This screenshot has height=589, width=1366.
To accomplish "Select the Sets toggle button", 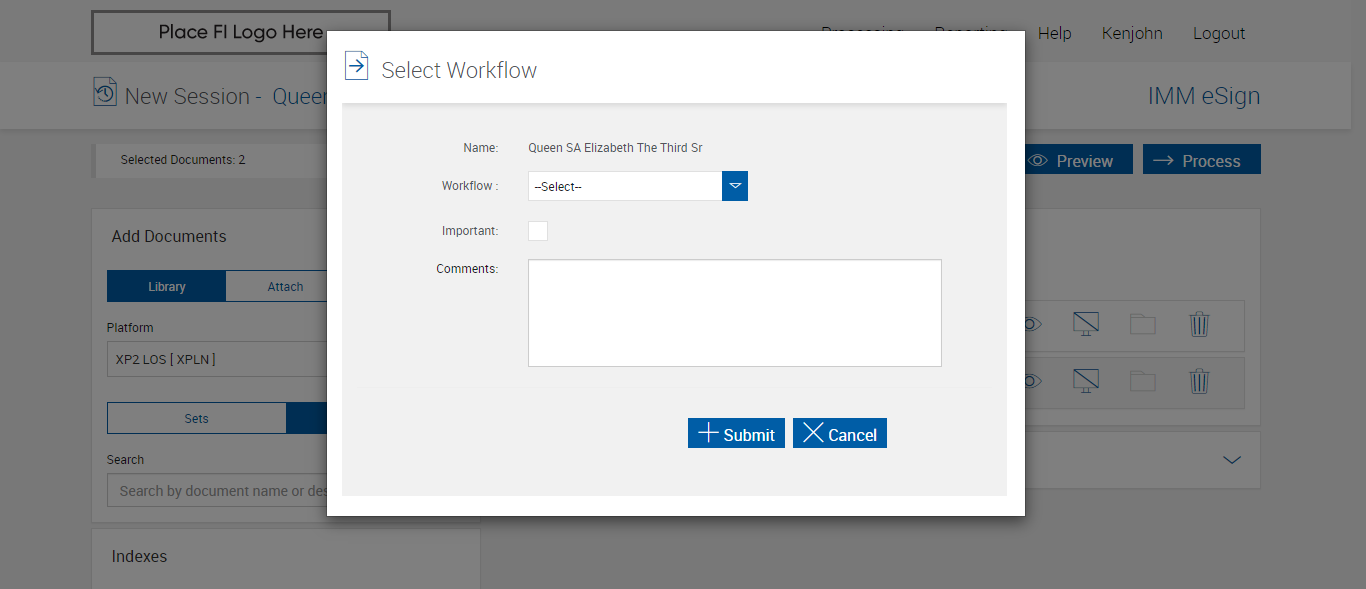I will pos(197,418).
